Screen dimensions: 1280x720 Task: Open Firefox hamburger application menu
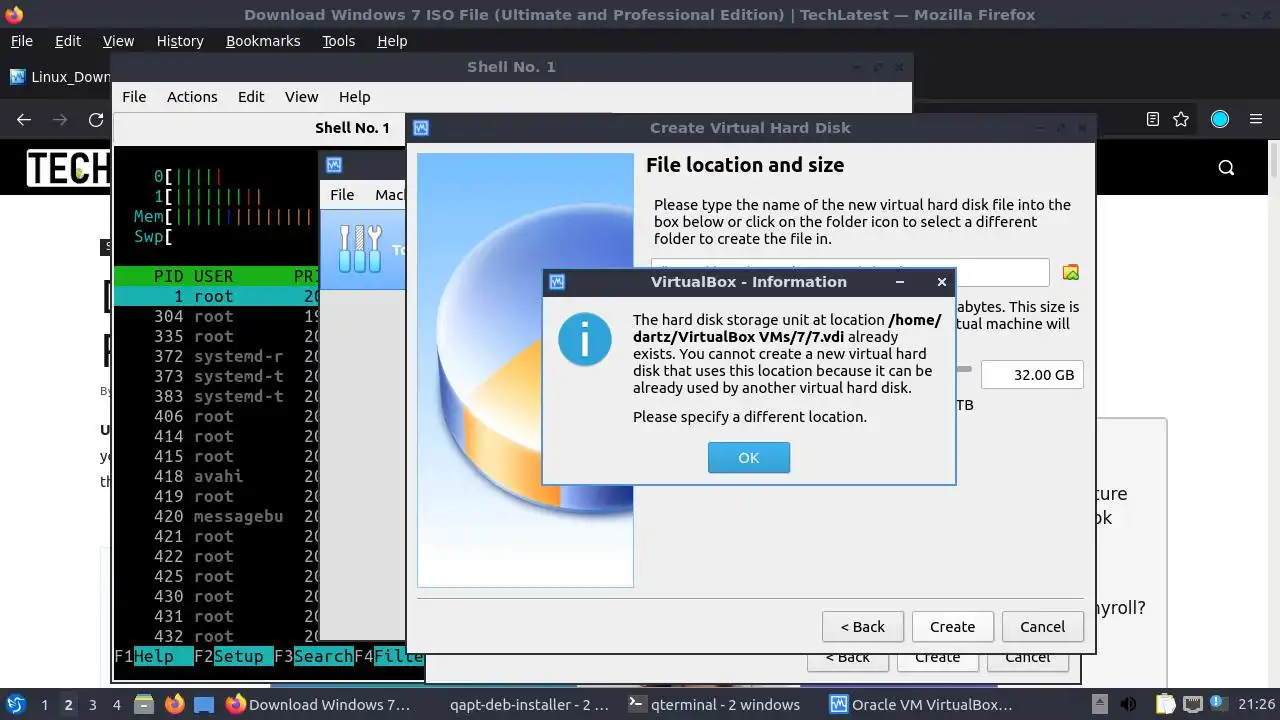click(1256, 119)
